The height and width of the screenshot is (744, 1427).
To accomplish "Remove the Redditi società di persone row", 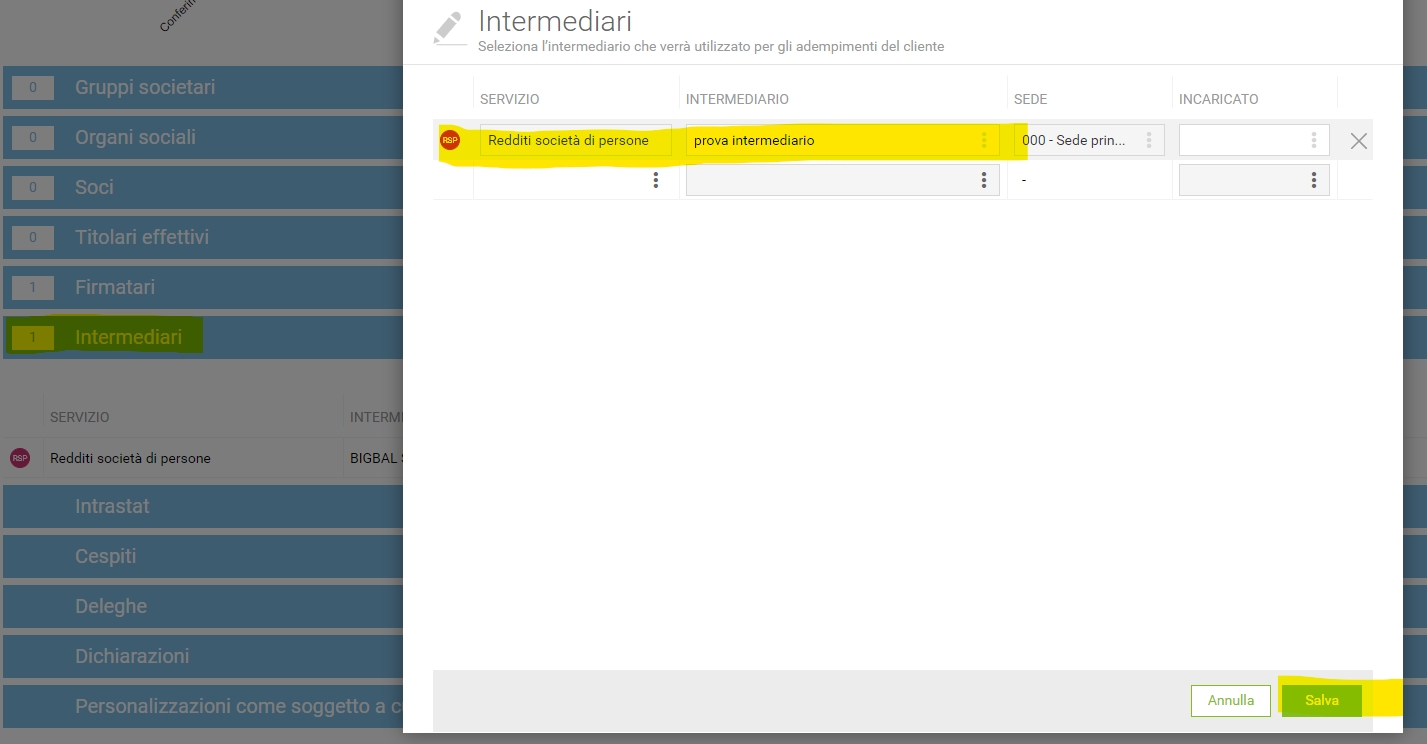I will pyautogui.click(x=1358, y=141).
